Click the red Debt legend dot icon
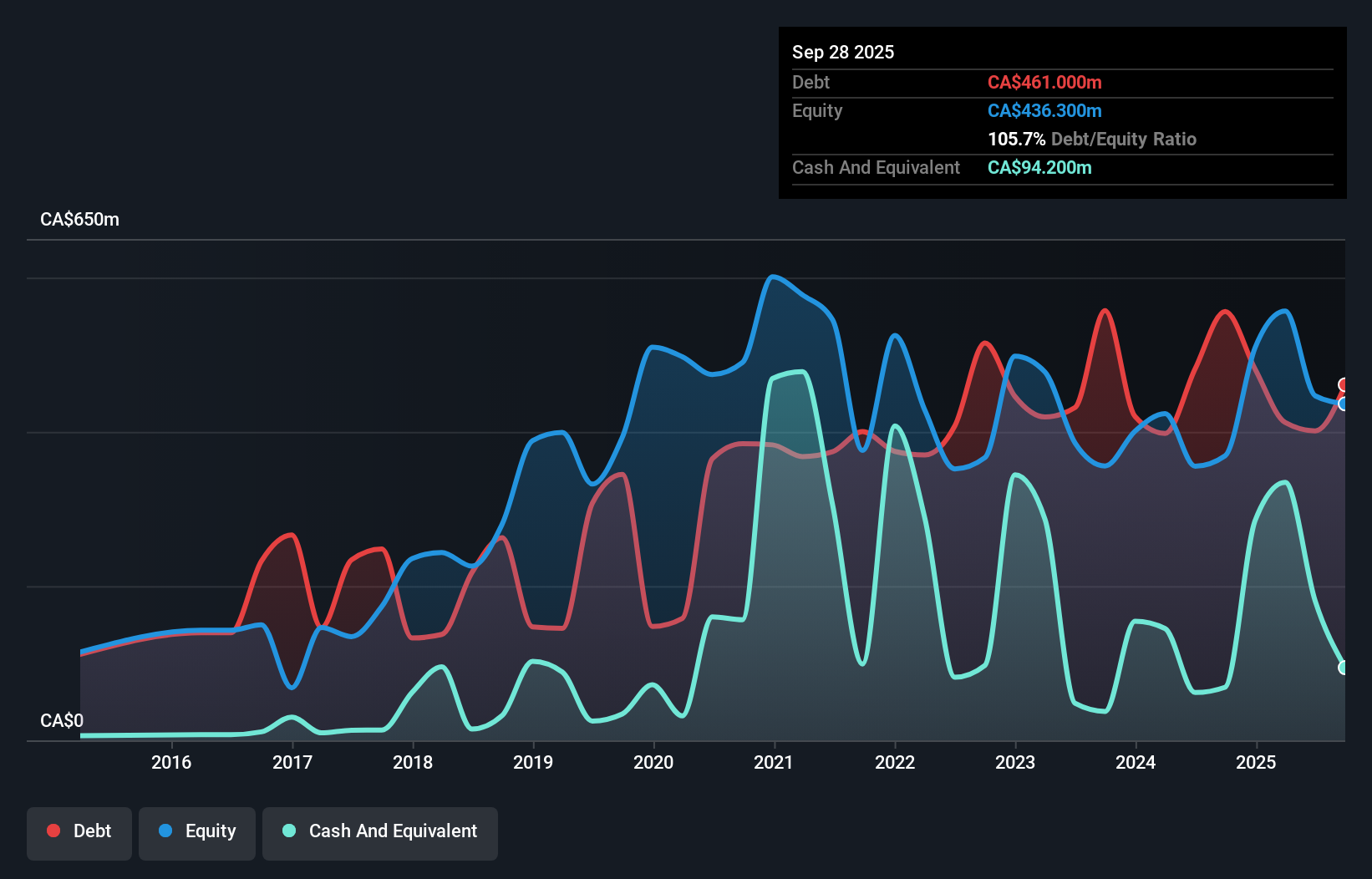 [x=52, y=831]
